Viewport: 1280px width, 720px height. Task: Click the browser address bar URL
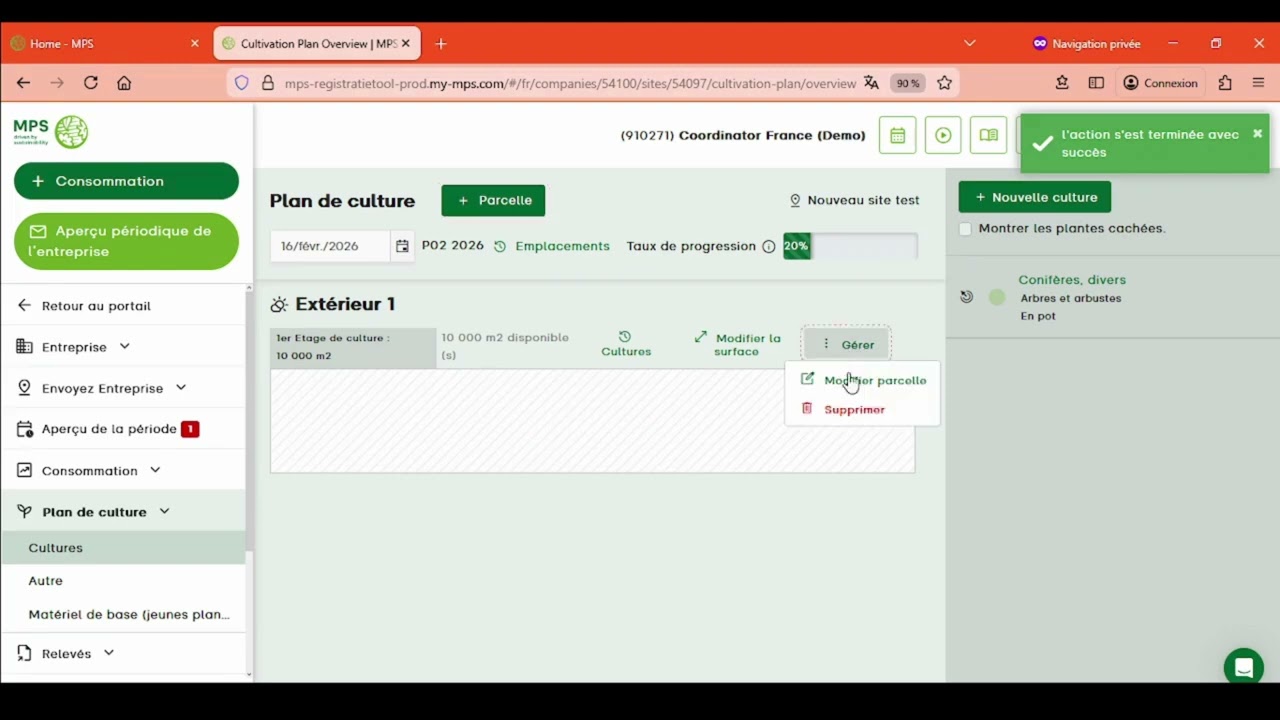pos(570,83)
